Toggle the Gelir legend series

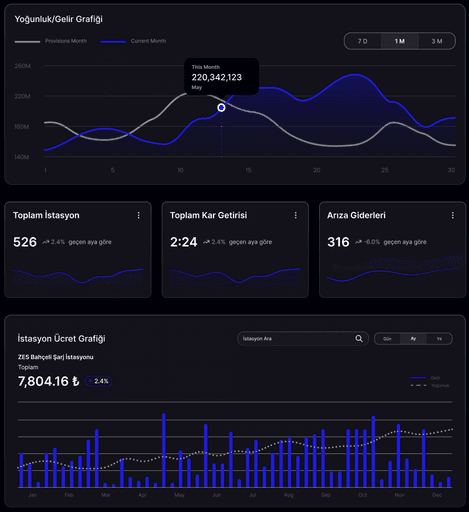pyautogui.click(x=425, y=378)
